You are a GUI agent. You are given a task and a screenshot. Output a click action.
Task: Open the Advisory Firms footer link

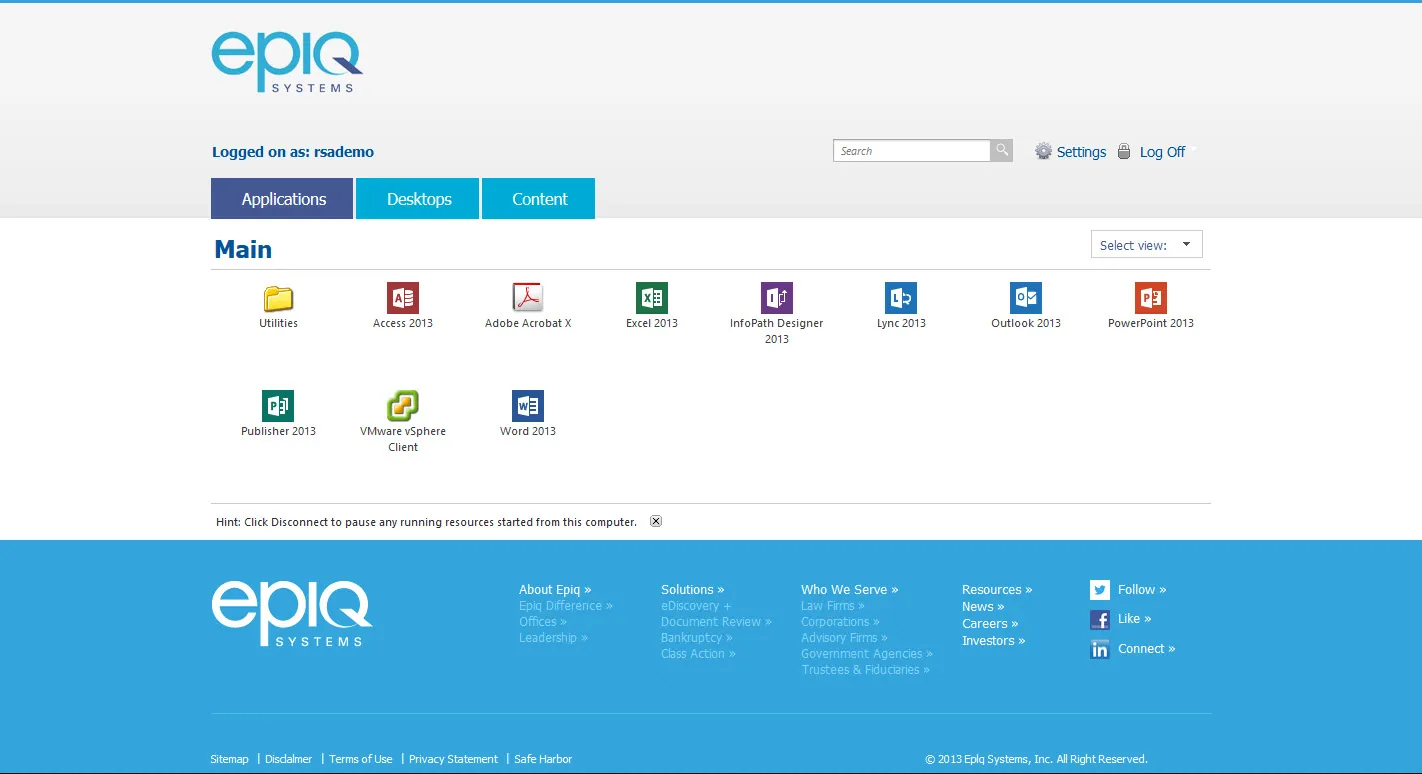pyautogui.click(x=844, y=638)
